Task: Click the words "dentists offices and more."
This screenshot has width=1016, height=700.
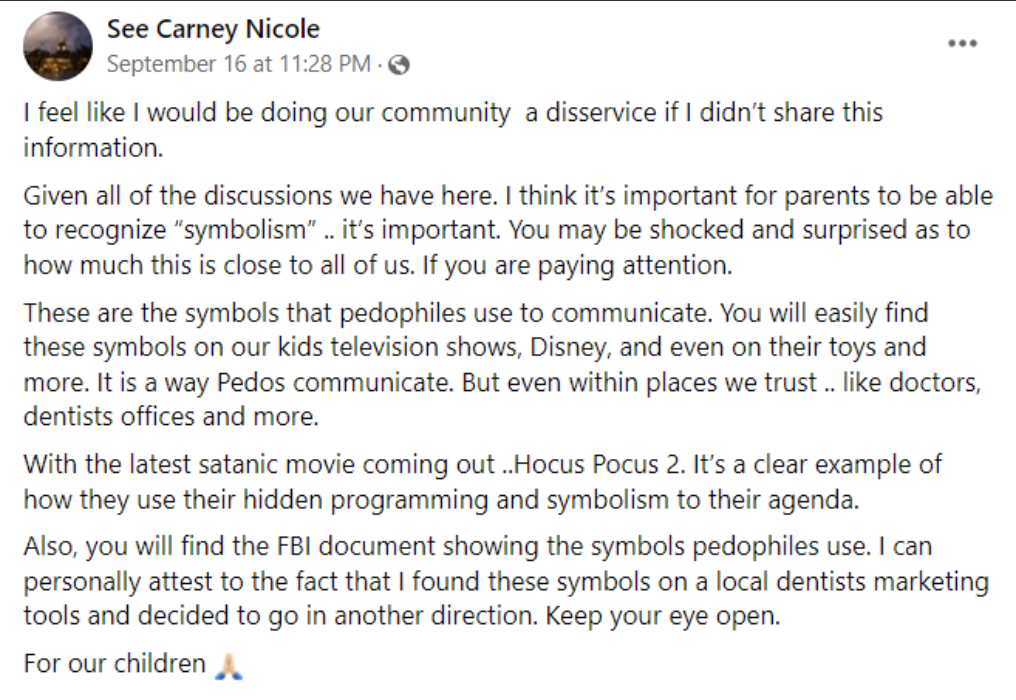Action: 171,416
